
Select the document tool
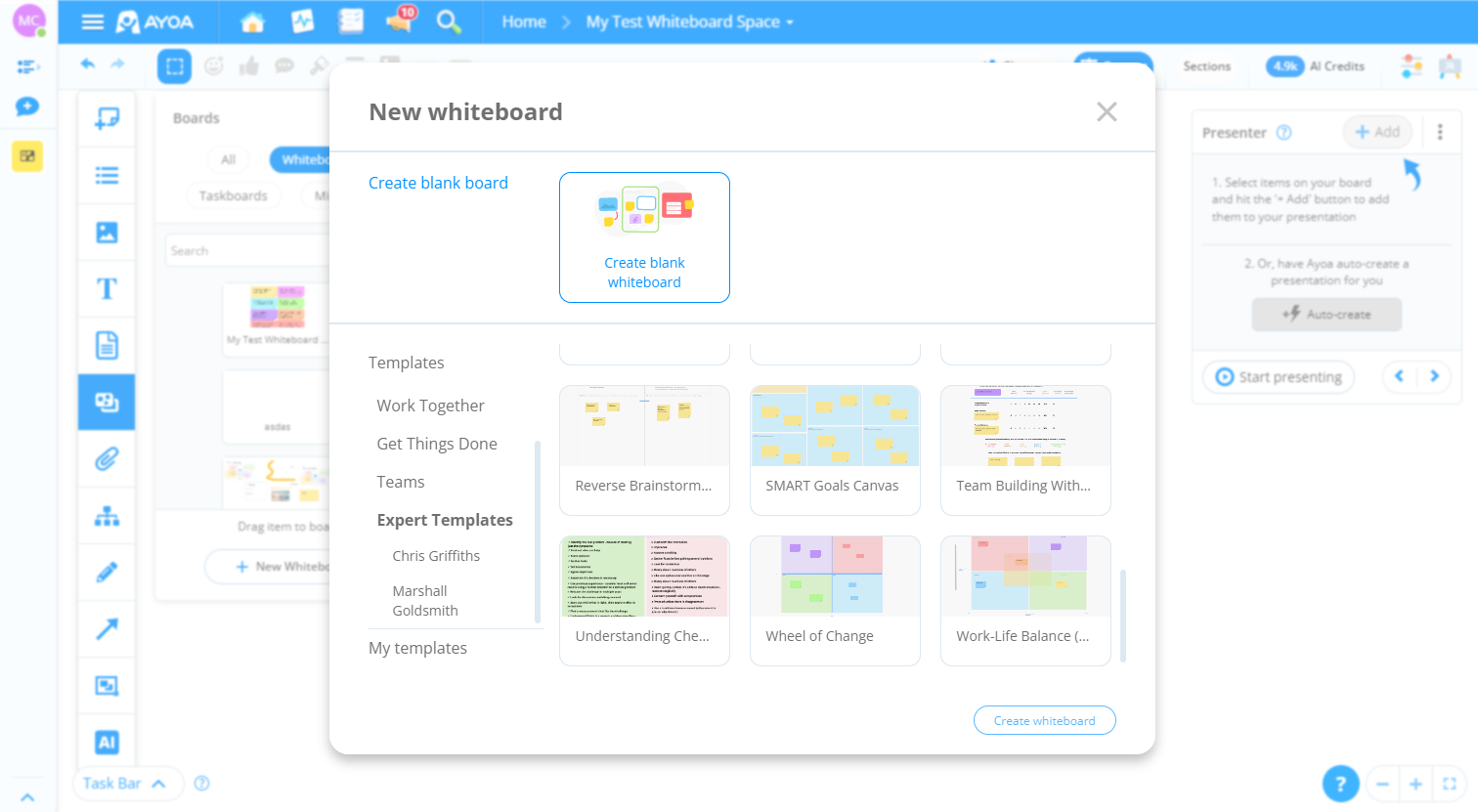click(x=107, y=346)
